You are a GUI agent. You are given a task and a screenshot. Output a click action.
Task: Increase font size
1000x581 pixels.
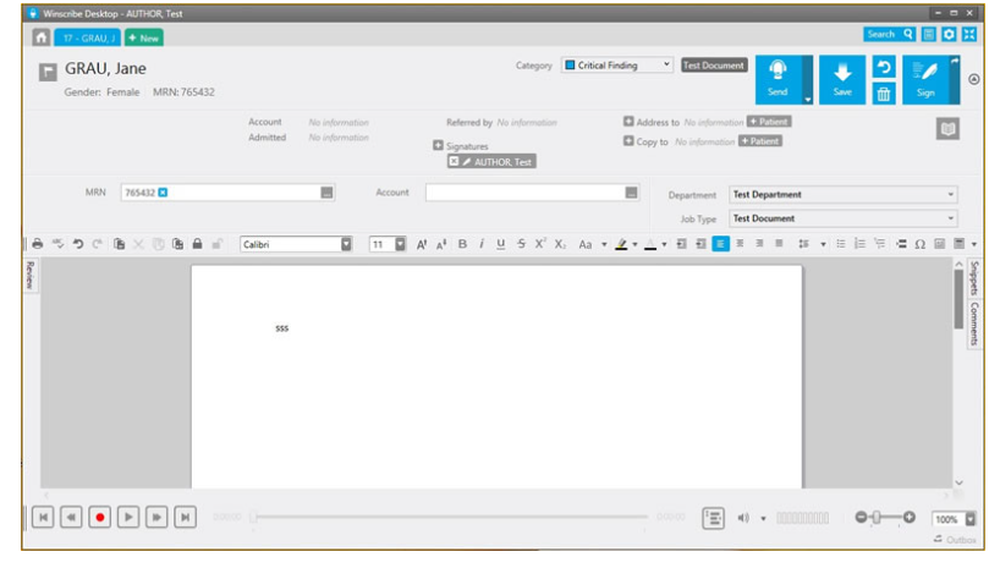pos(422,244)
